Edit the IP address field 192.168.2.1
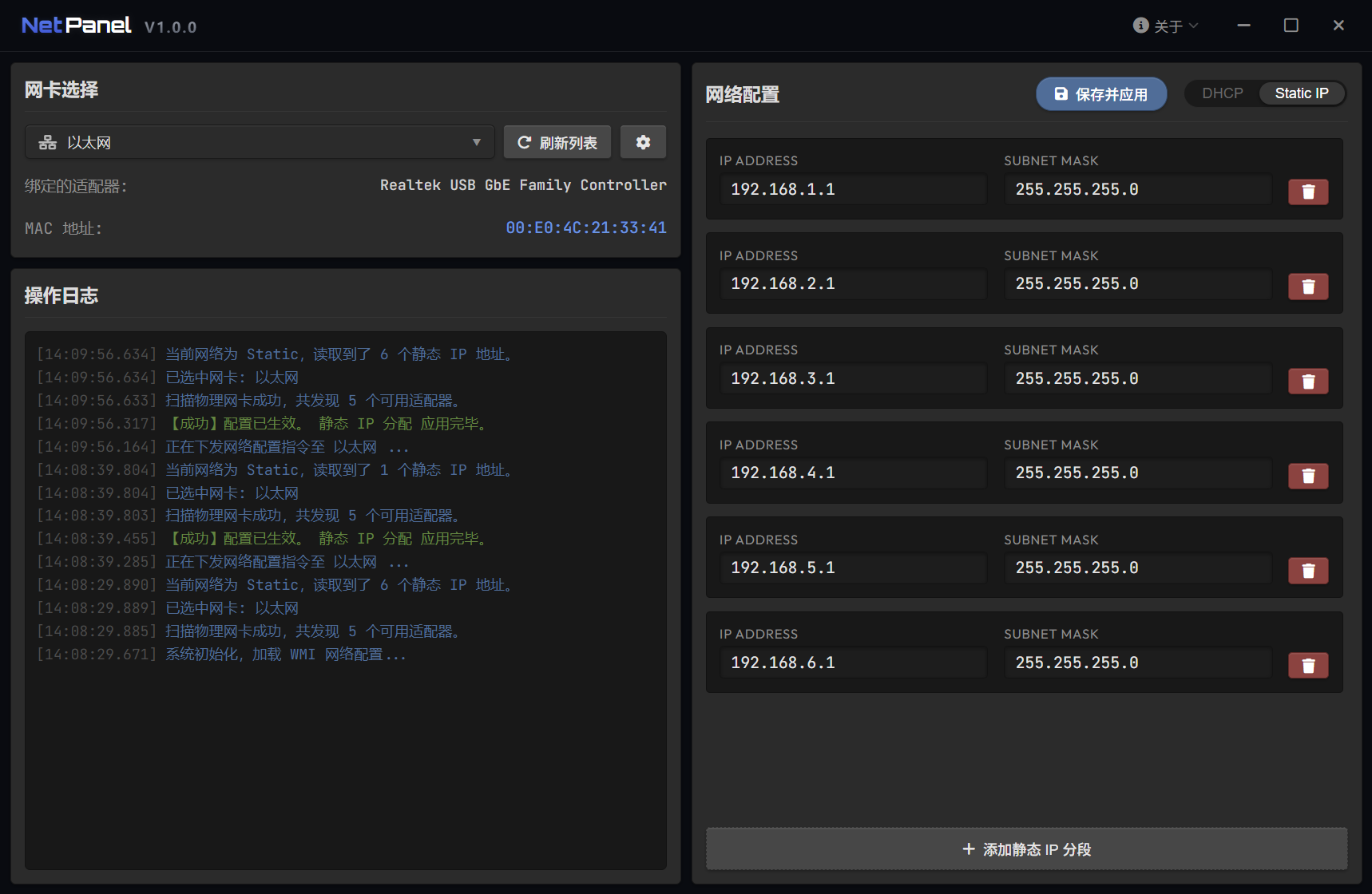This screenshot has width=1372, height=894. [x=853, y=284]
